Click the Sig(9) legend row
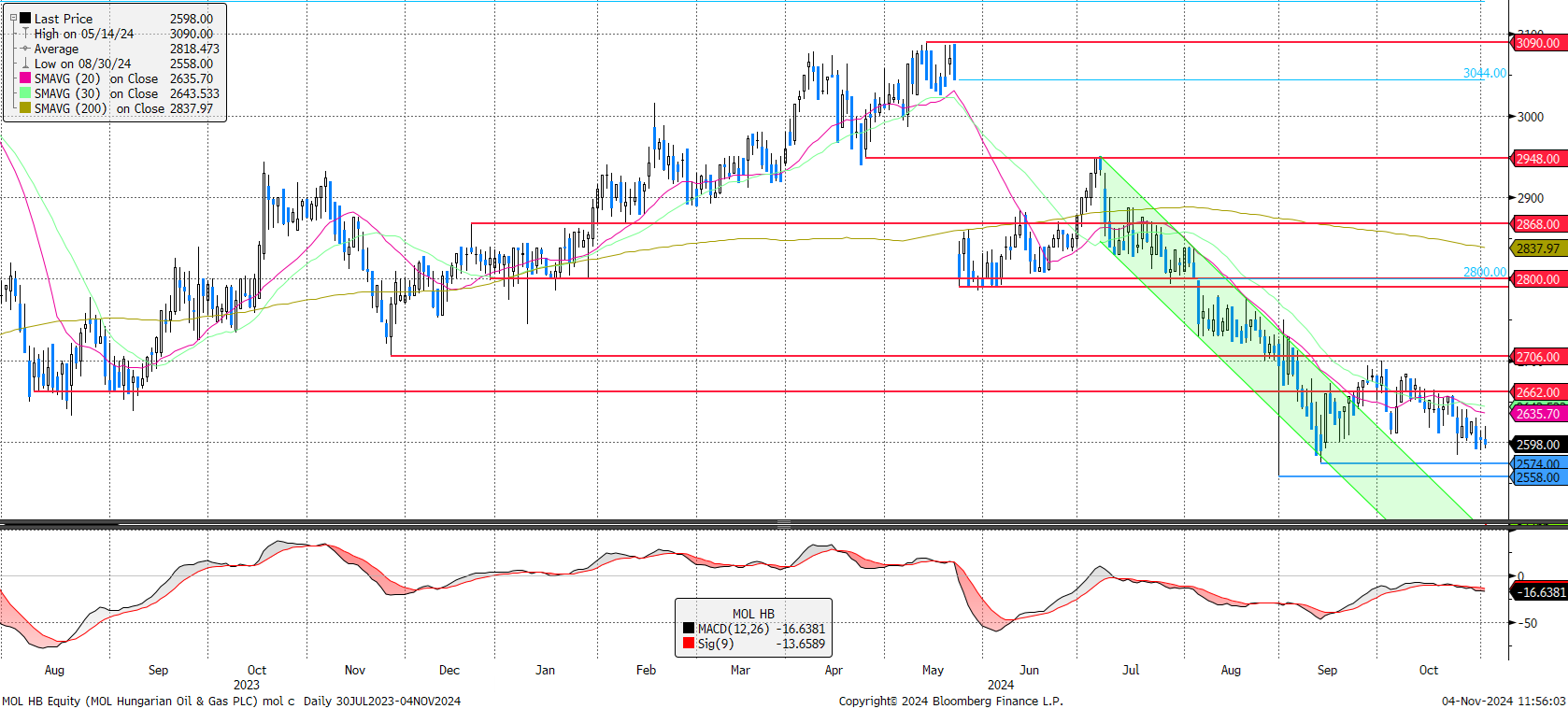The height and width of the screenshot is (709, 1568). (753, 644)
